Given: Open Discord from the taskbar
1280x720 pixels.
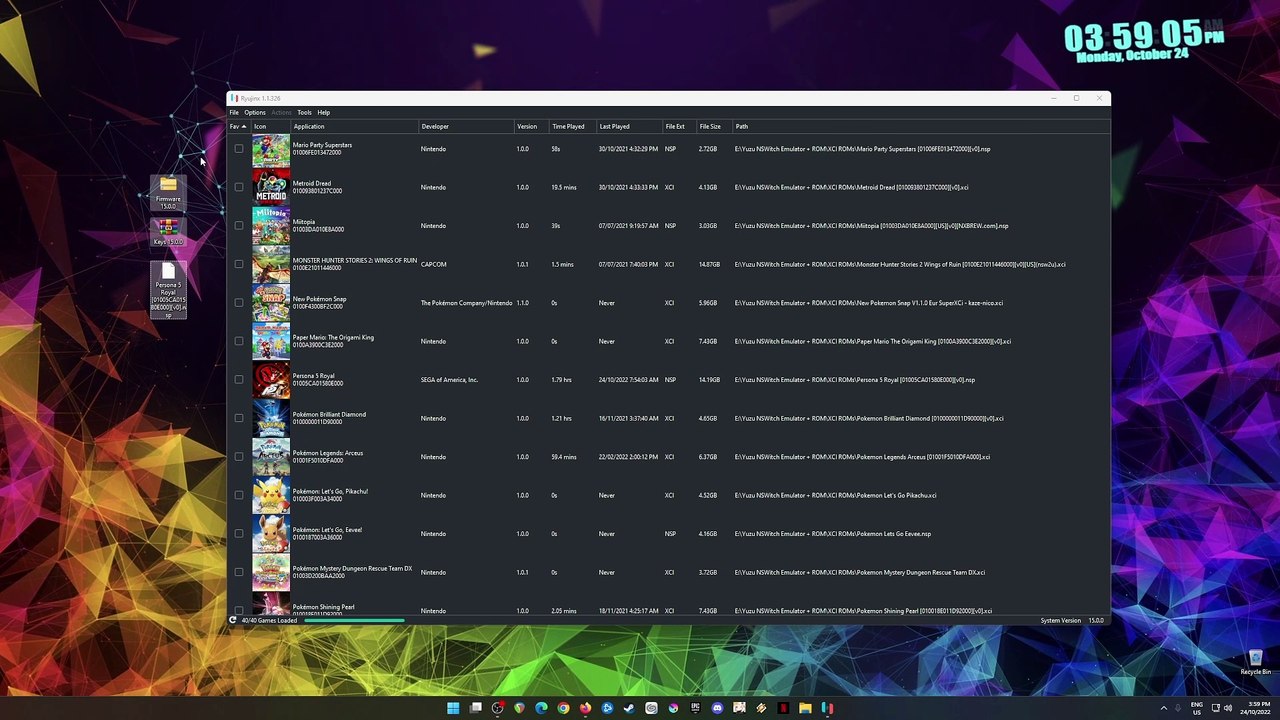Looking at the screenshot, I should click(x=717, y=708).
